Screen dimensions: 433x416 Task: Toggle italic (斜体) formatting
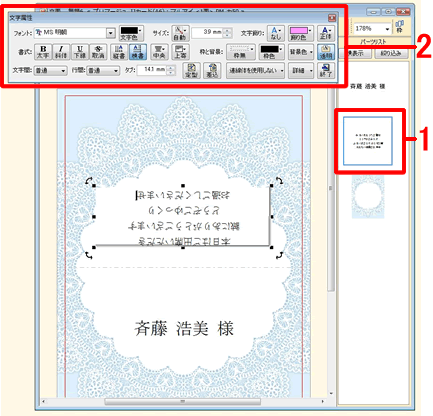coord(61,52)
